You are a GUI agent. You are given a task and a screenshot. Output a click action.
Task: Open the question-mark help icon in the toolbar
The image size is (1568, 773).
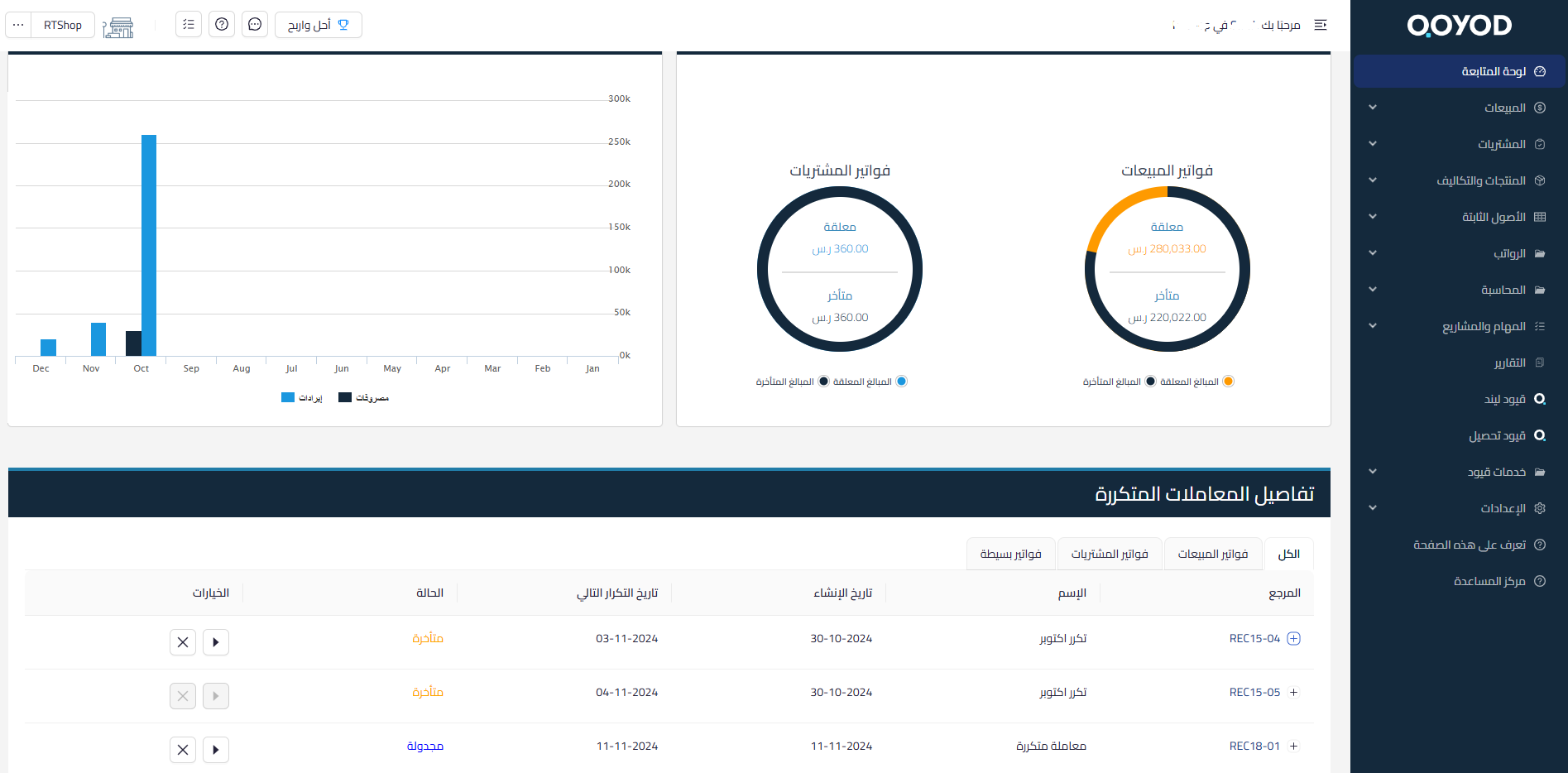(x=221, y=24)
